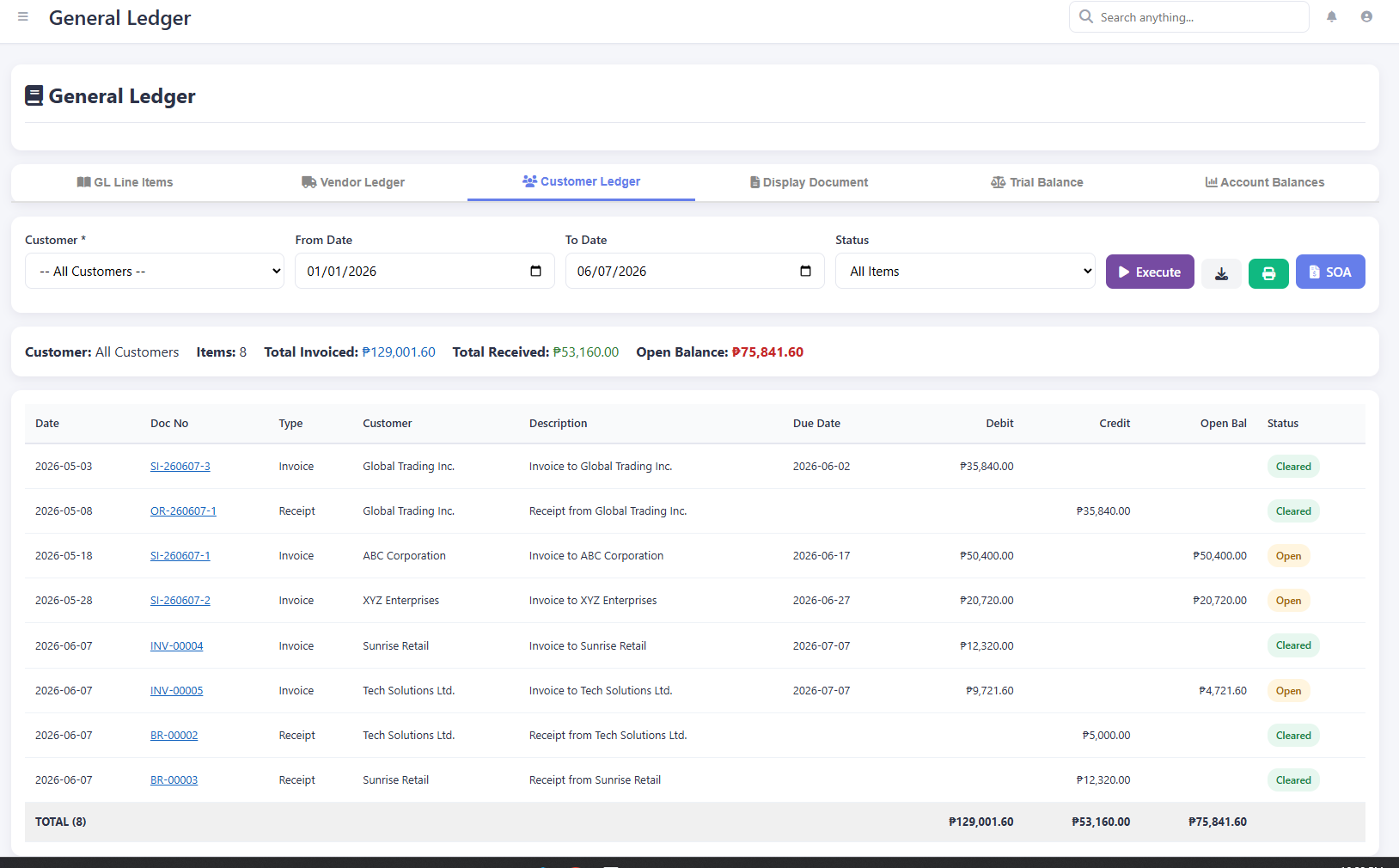The image size is (1399, 868).
Task: Click the search magnifier icon
Action: 1086,16
